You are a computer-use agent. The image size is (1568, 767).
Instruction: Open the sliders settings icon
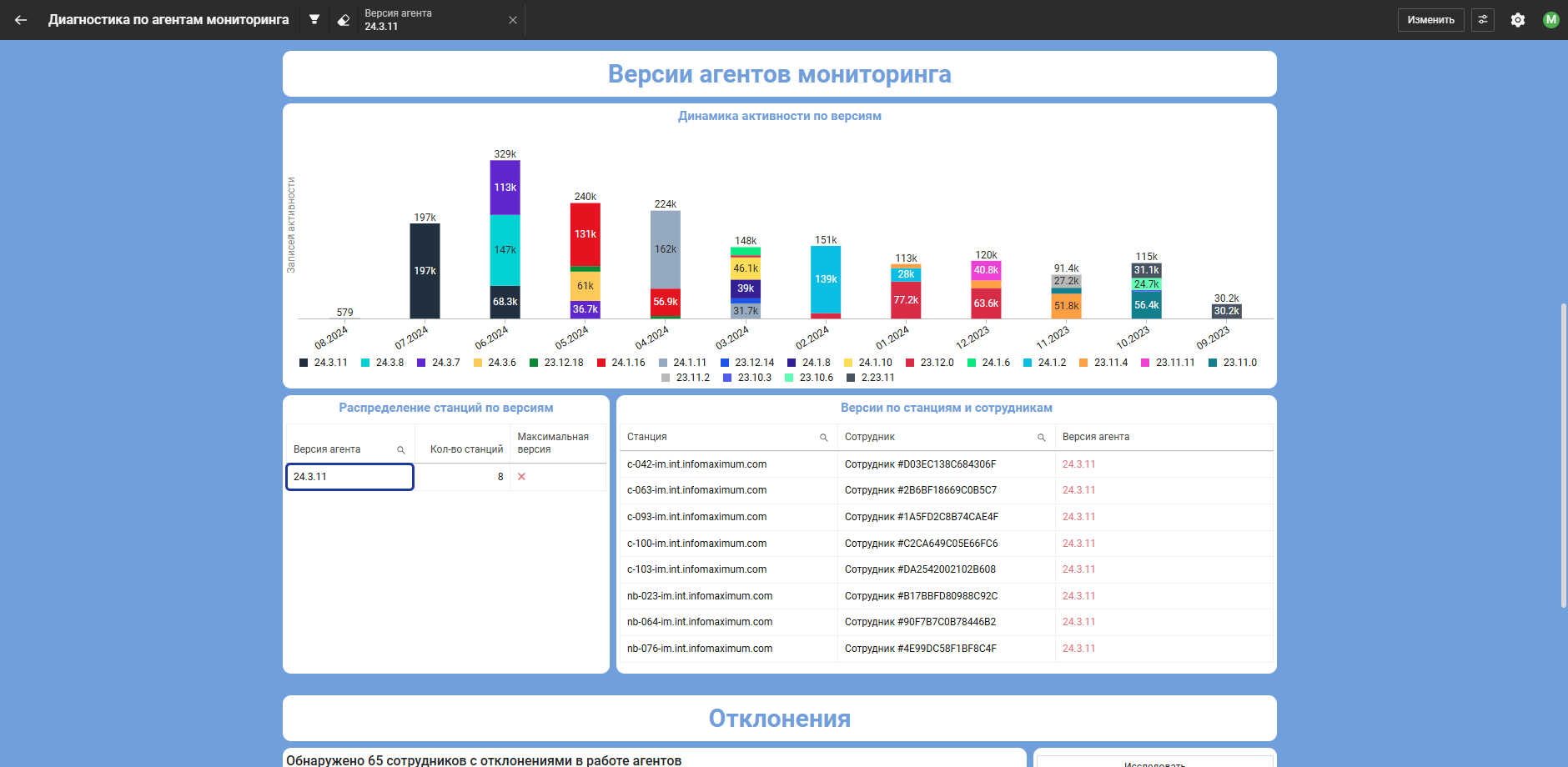coord(1483,20)
